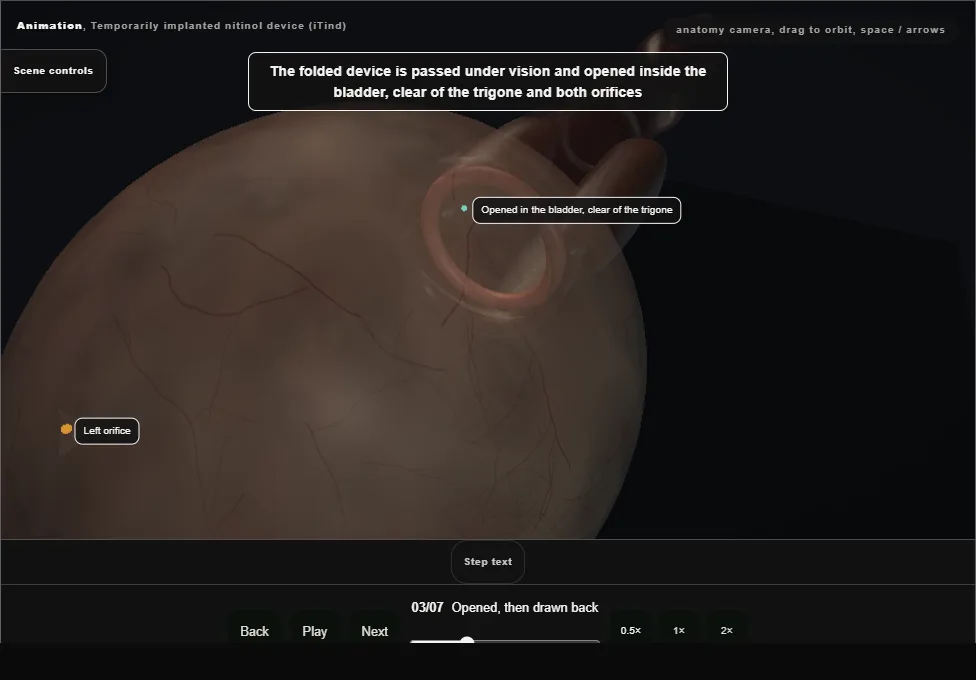The width and height of the screenshot is (976, 680).
Task: Click the Left orifice label
Action: tap(107, 431)
